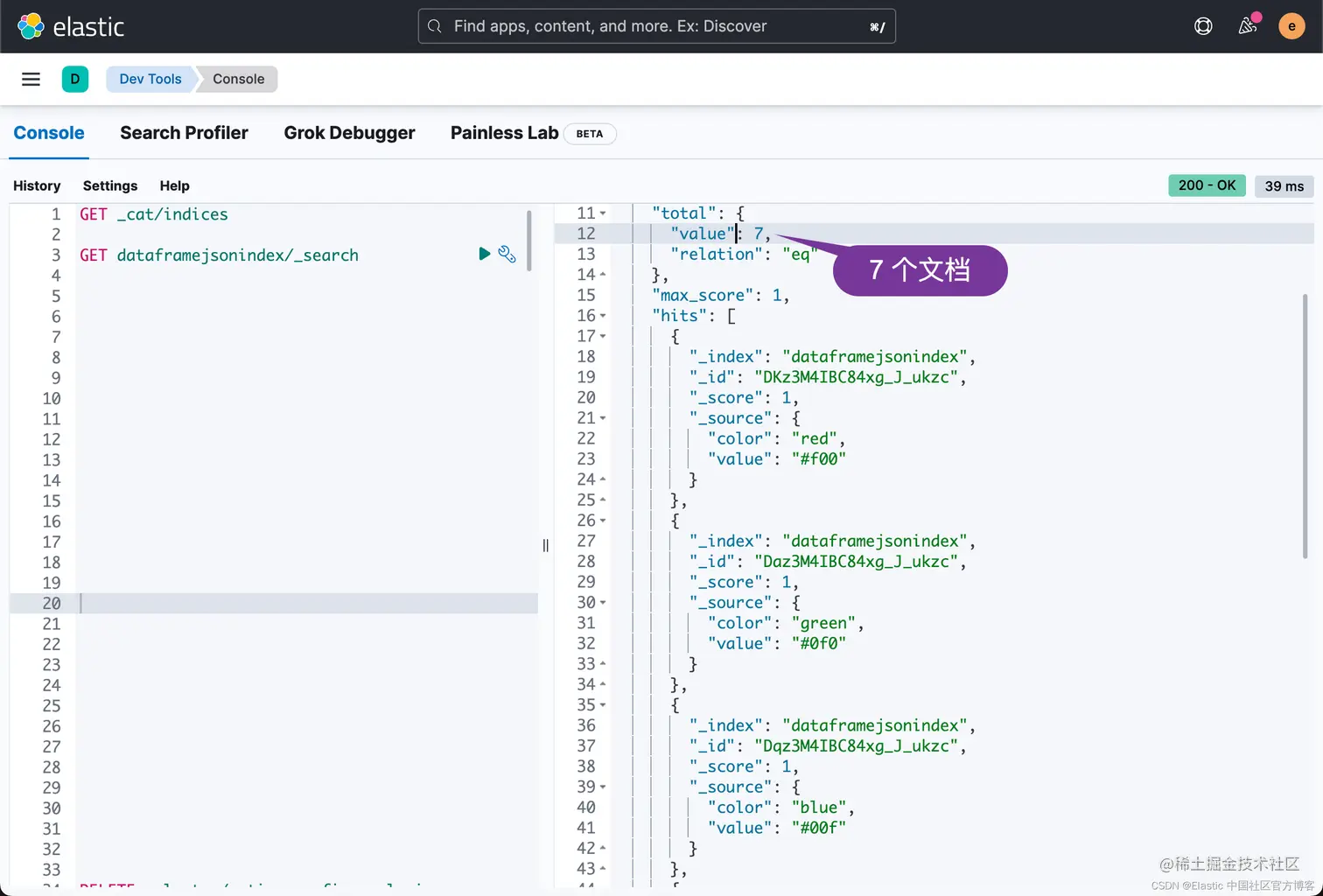Screen dimensions: 1323x896
Task: Click the "_index" value on output line 18
Action: coord(875,357)
